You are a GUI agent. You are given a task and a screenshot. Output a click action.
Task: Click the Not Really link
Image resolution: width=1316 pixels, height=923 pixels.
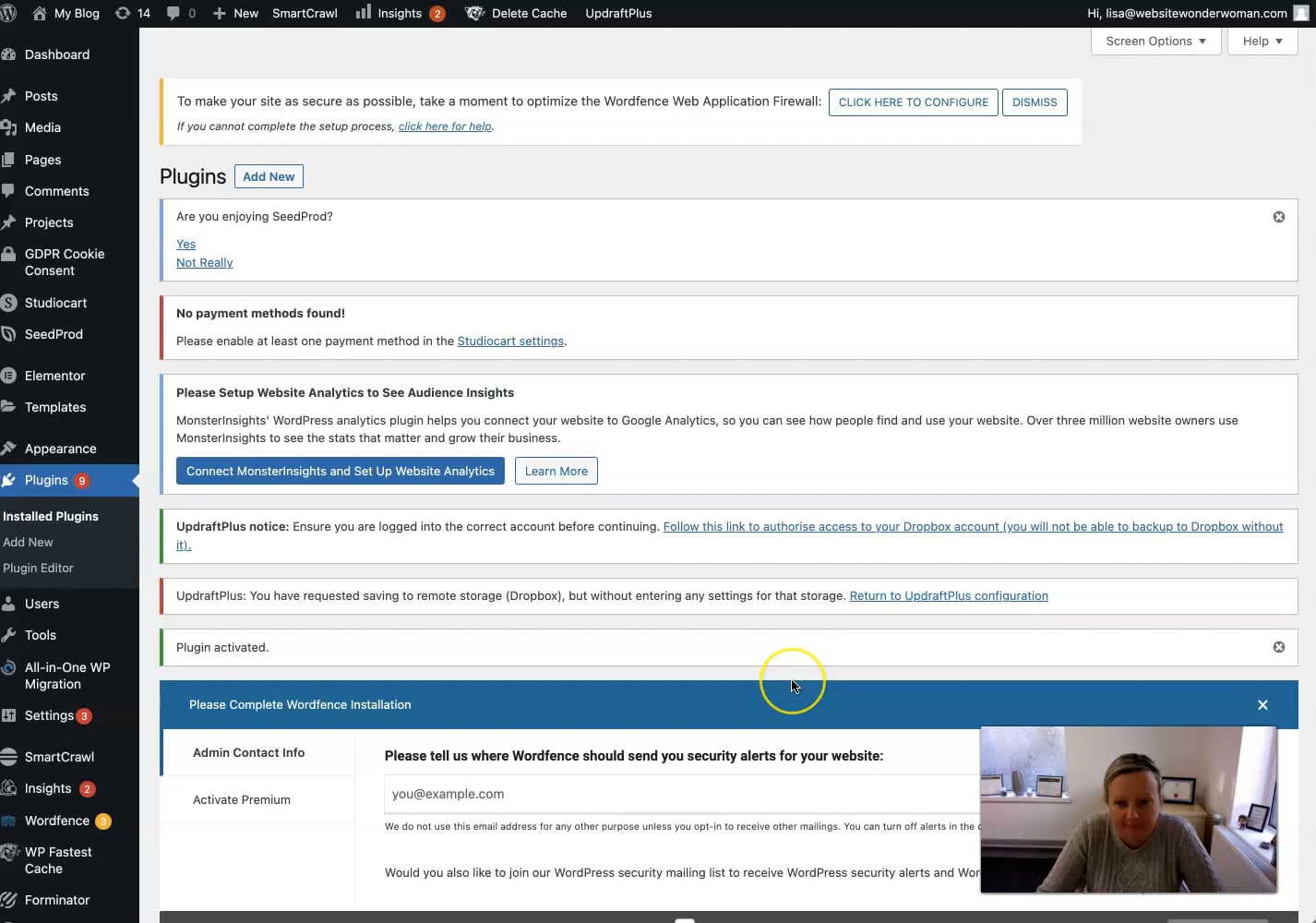point(204,263)
